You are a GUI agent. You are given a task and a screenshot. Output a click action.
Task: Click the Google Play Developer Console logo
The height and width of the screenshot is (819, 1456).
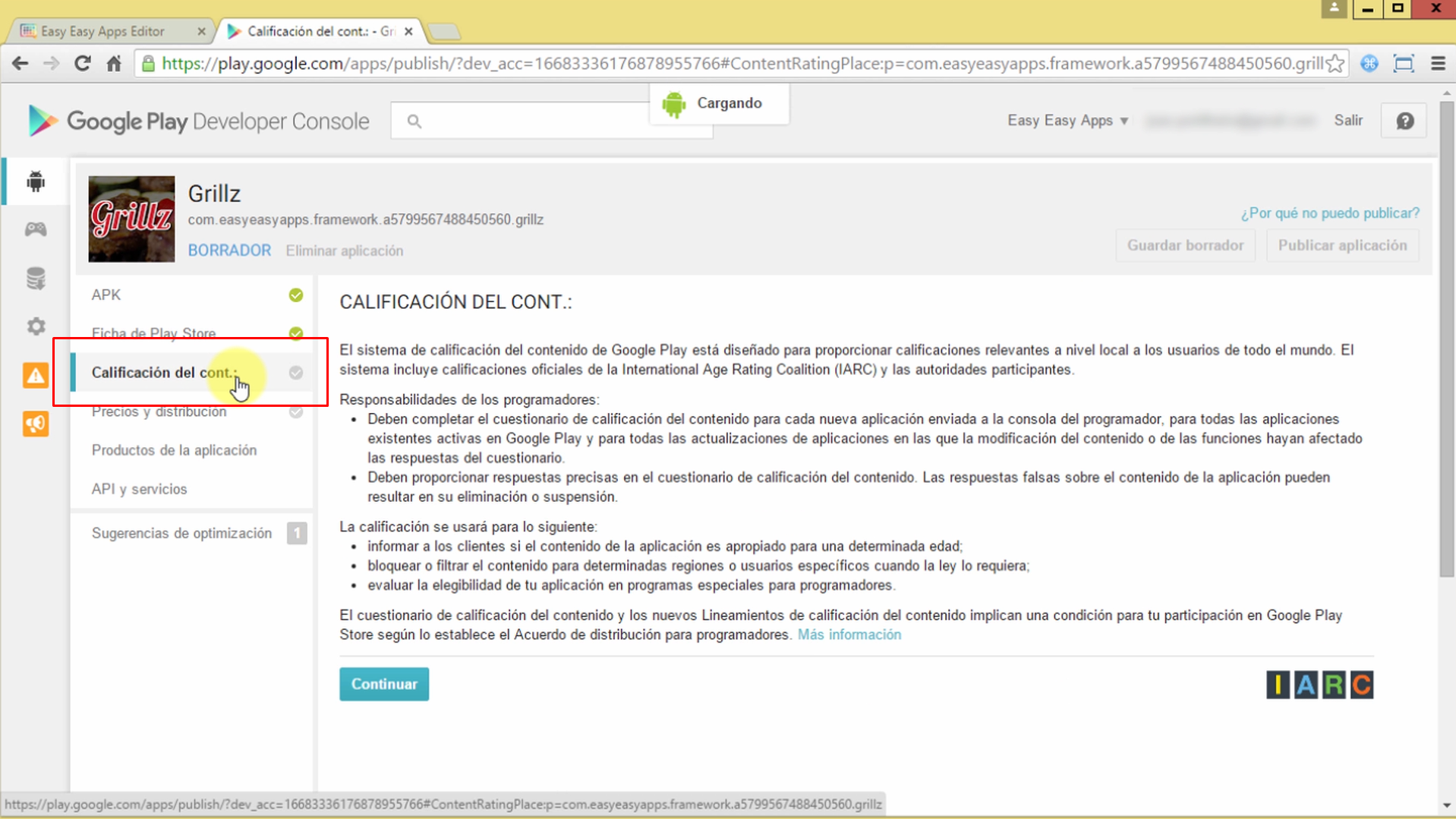point(199,121)
